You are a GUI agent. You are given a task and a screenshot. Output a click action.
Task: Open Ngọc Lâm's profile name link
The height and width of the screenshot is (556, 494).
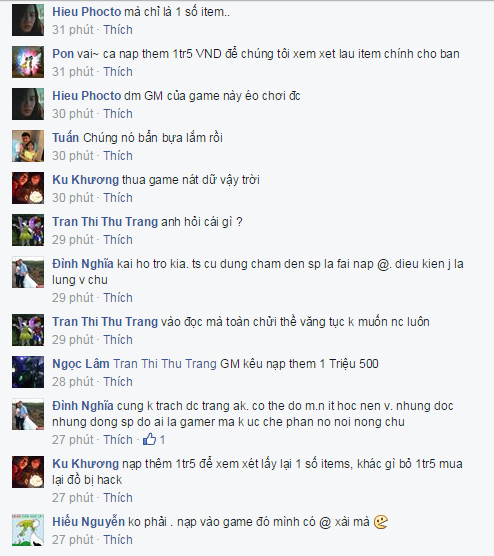81,364
